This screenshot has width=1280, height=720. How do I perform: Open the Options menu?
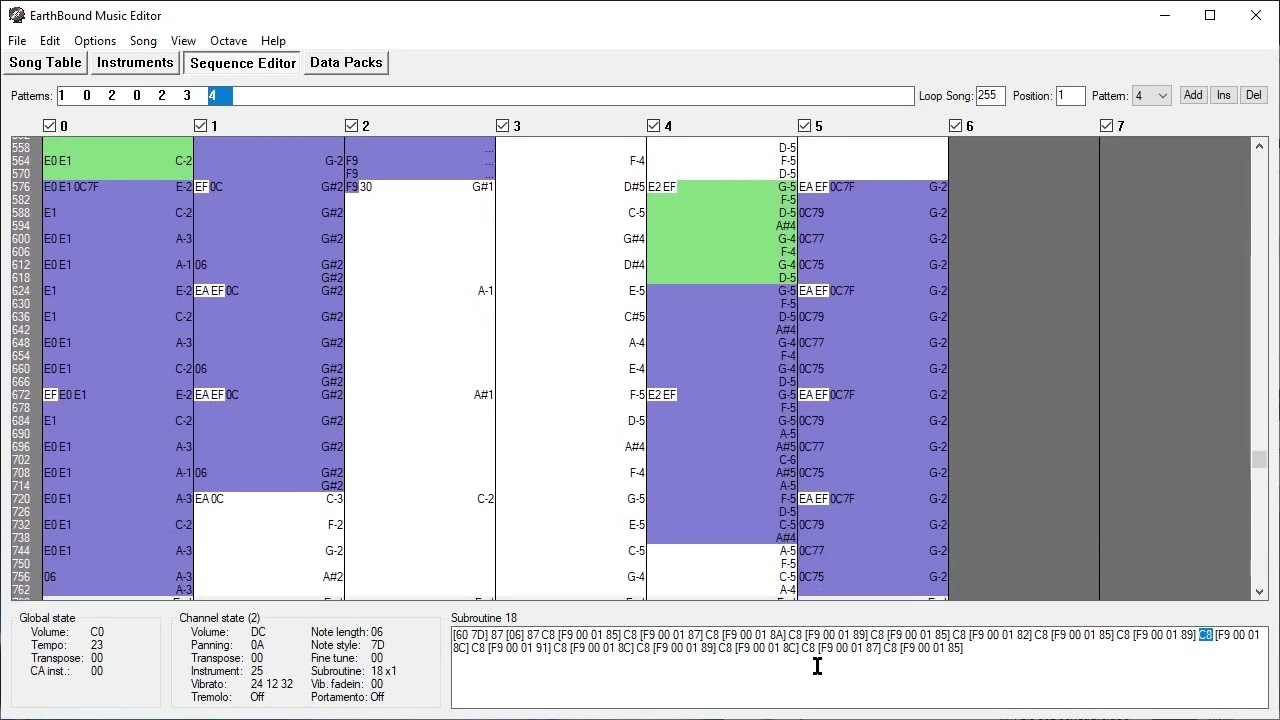point(95,41)
